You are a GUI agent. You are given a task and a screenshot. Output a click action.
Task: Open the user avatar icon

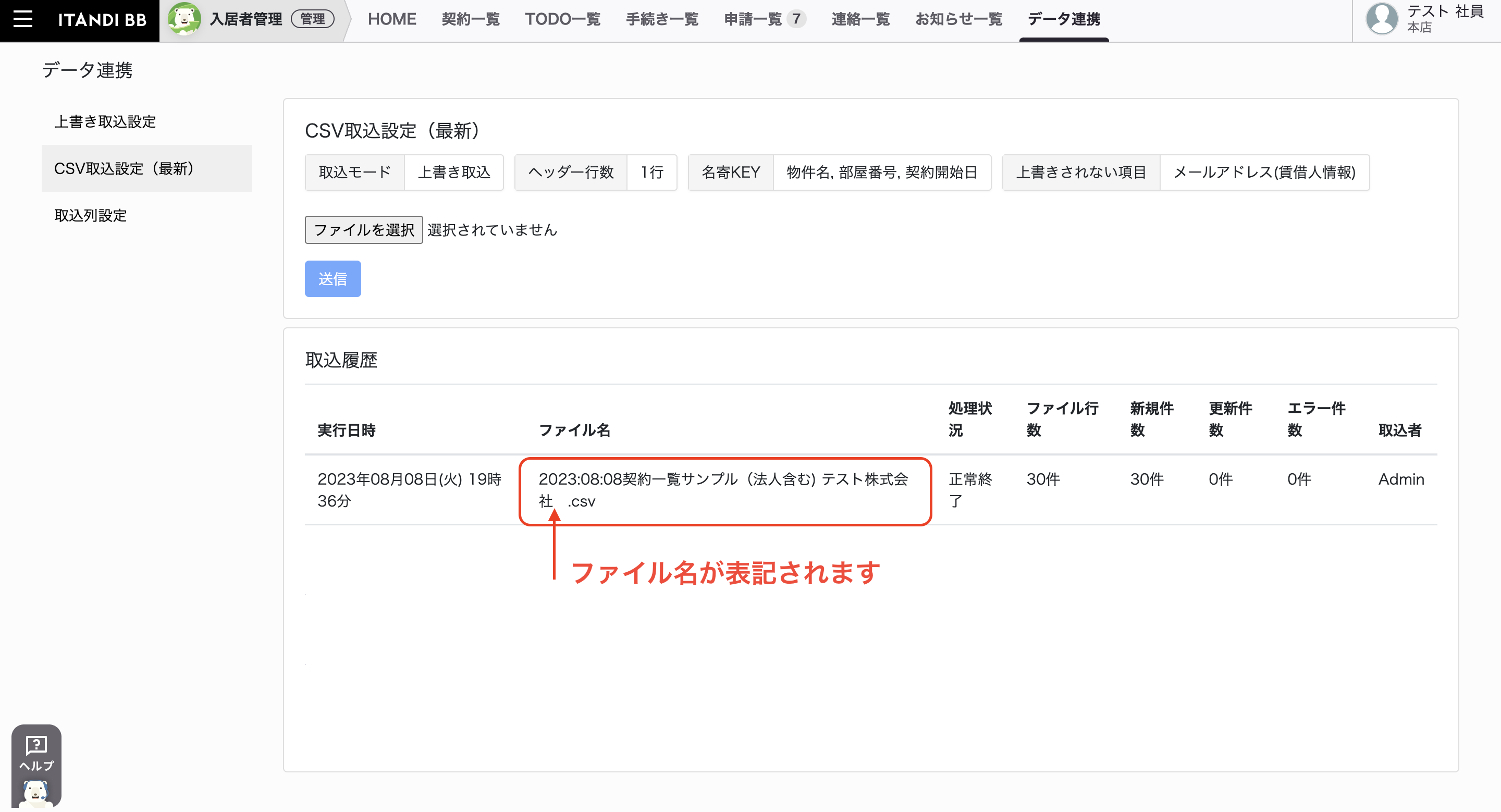pos(1382,19)
